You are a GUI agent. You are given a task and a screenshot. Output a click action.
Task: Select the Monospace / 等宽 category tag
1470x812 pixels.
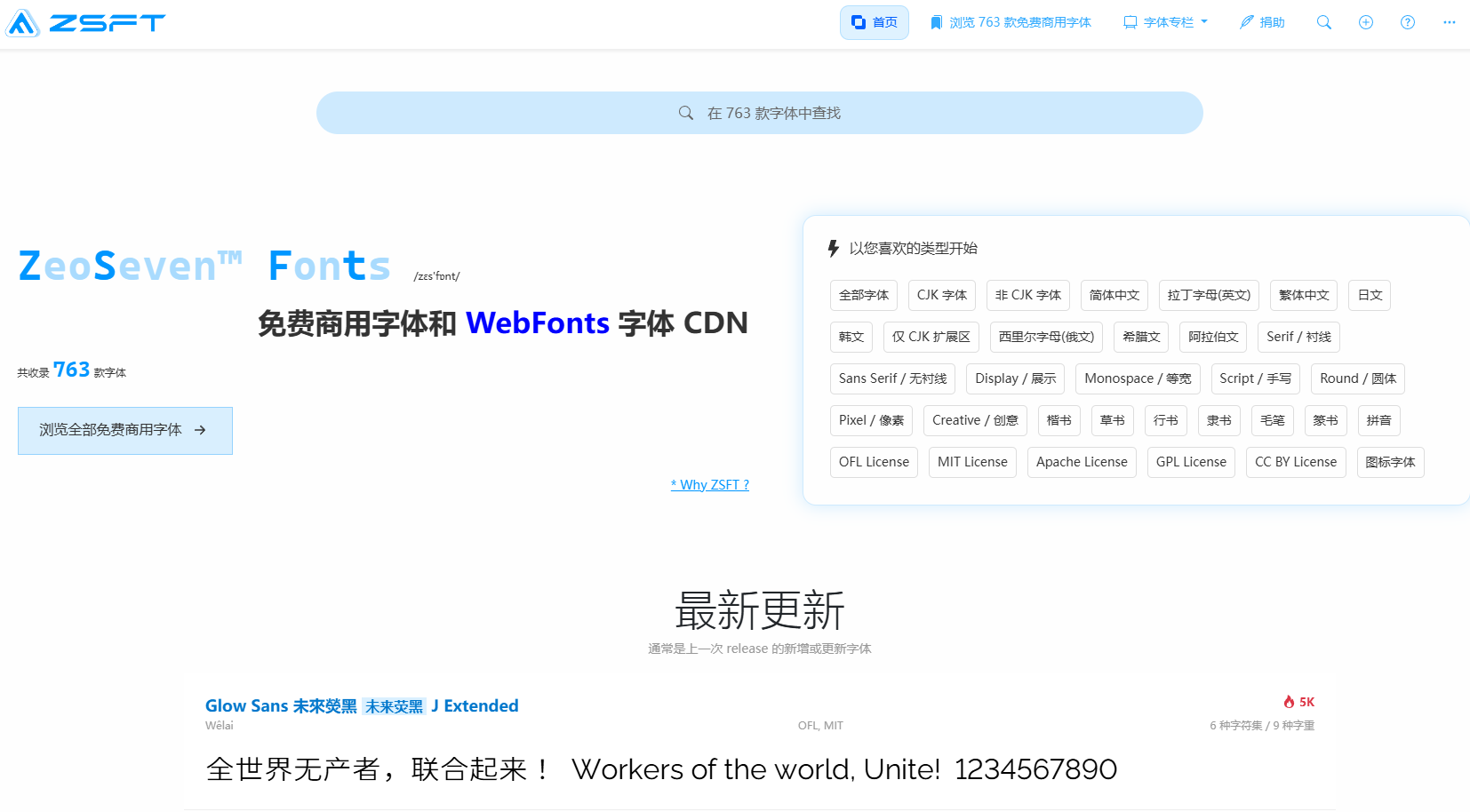click(x=1138, y=378)
